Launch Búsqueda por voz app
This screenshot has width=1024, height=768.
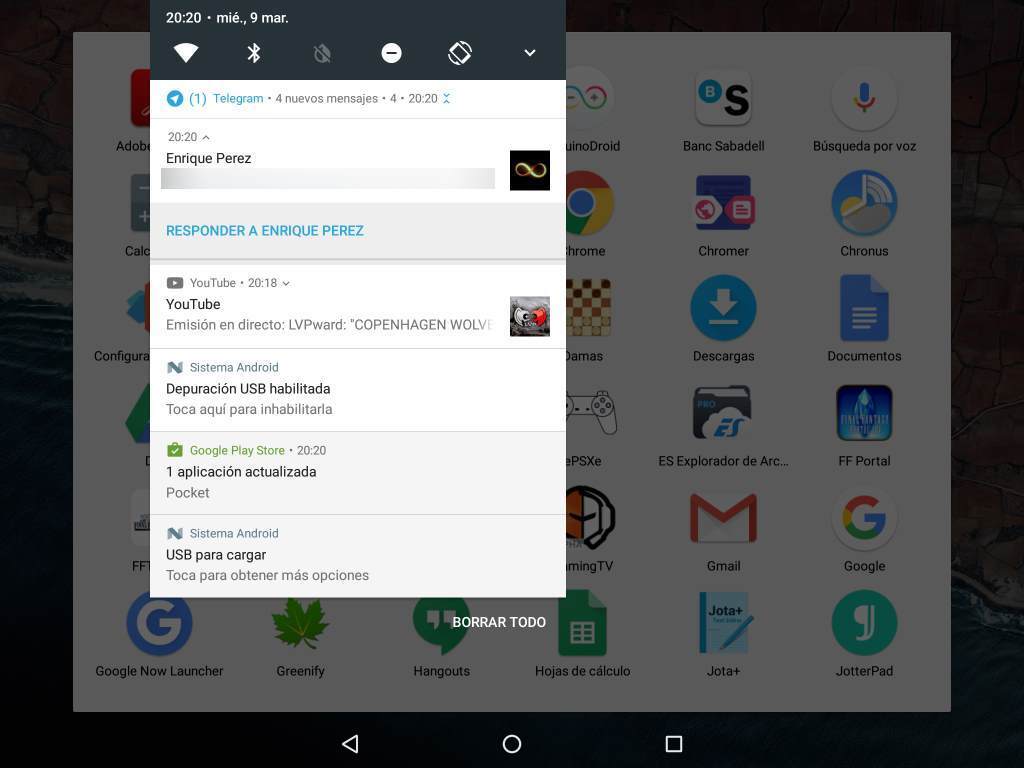point(864,111)
